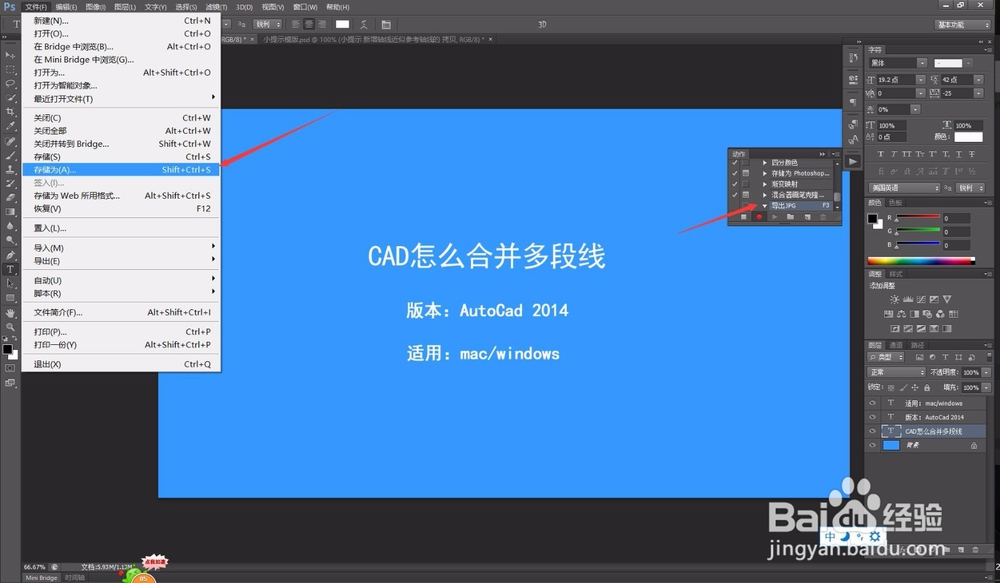1000x583 pixels.
Task: Toggle the Character panel folder icon in options bar
Action: (386, 24)
